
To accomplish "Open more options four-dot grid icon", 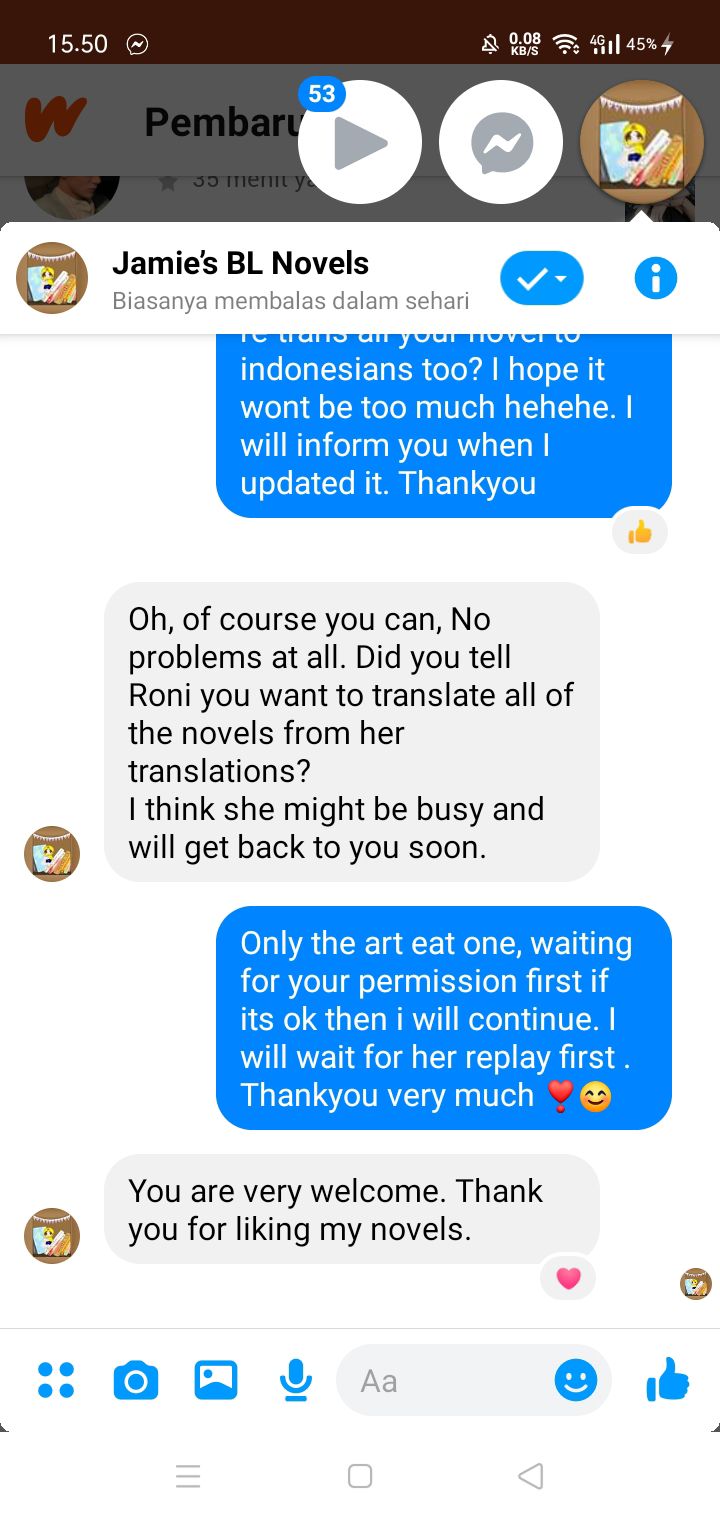I will coord(56,1380).
